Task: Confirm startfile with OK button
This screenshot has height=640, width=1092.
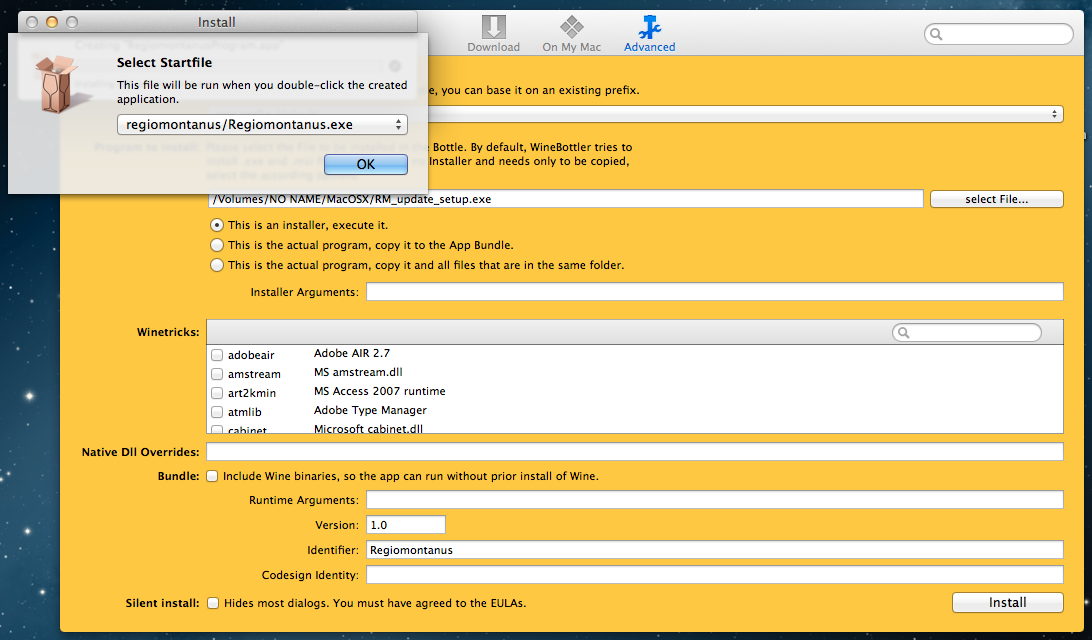Action: [366, 164]
